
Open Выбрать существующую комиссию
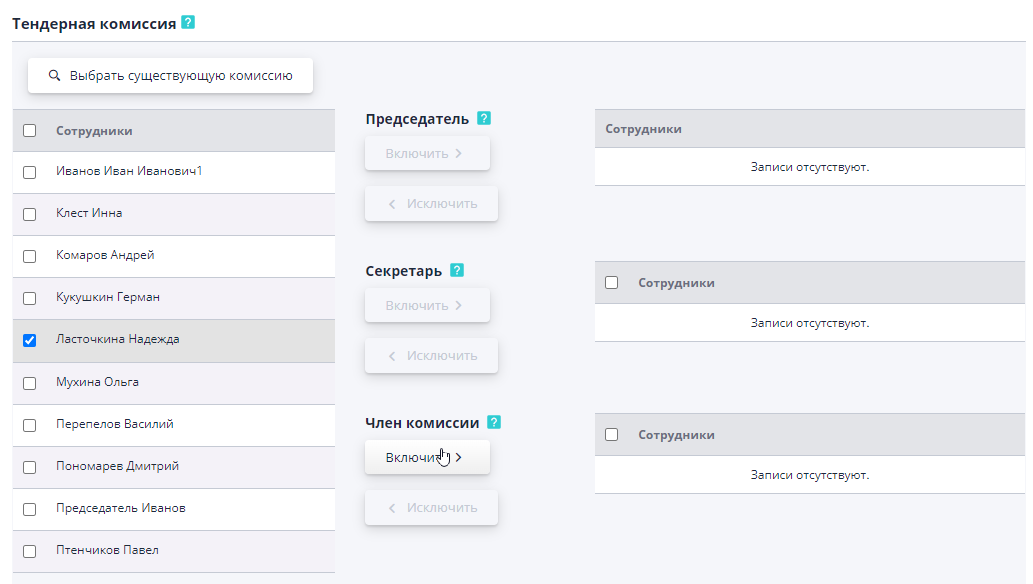170,75
